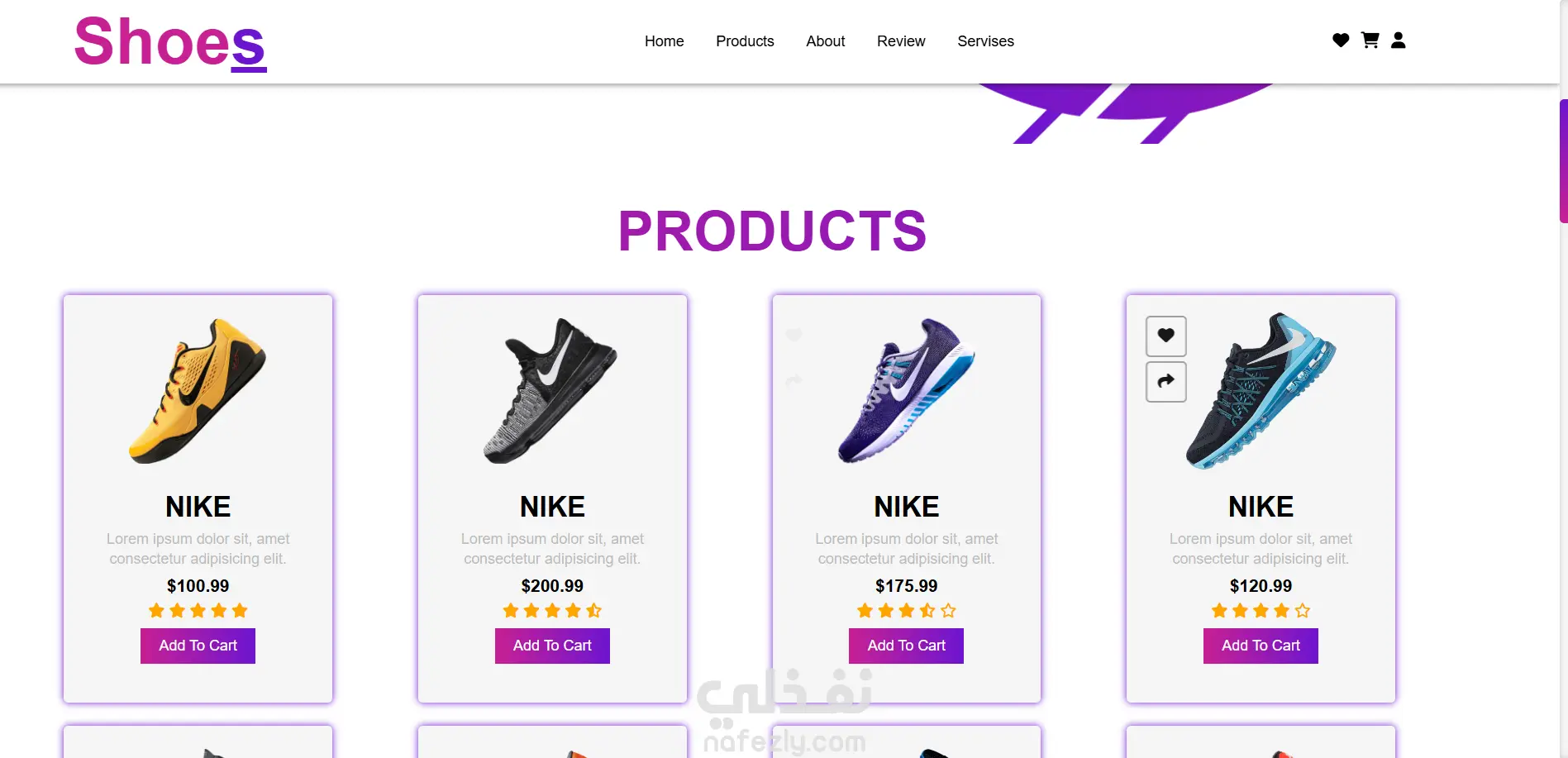This screenshot has height=758, width=1568.
Task: Navigate to the About page link
Action: tap(825, 41)
